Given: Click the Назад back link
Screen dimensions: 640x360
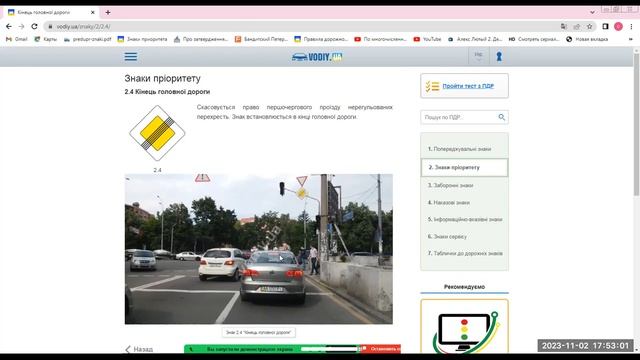Looking at the screenshot, I should (x=139, y=349).
